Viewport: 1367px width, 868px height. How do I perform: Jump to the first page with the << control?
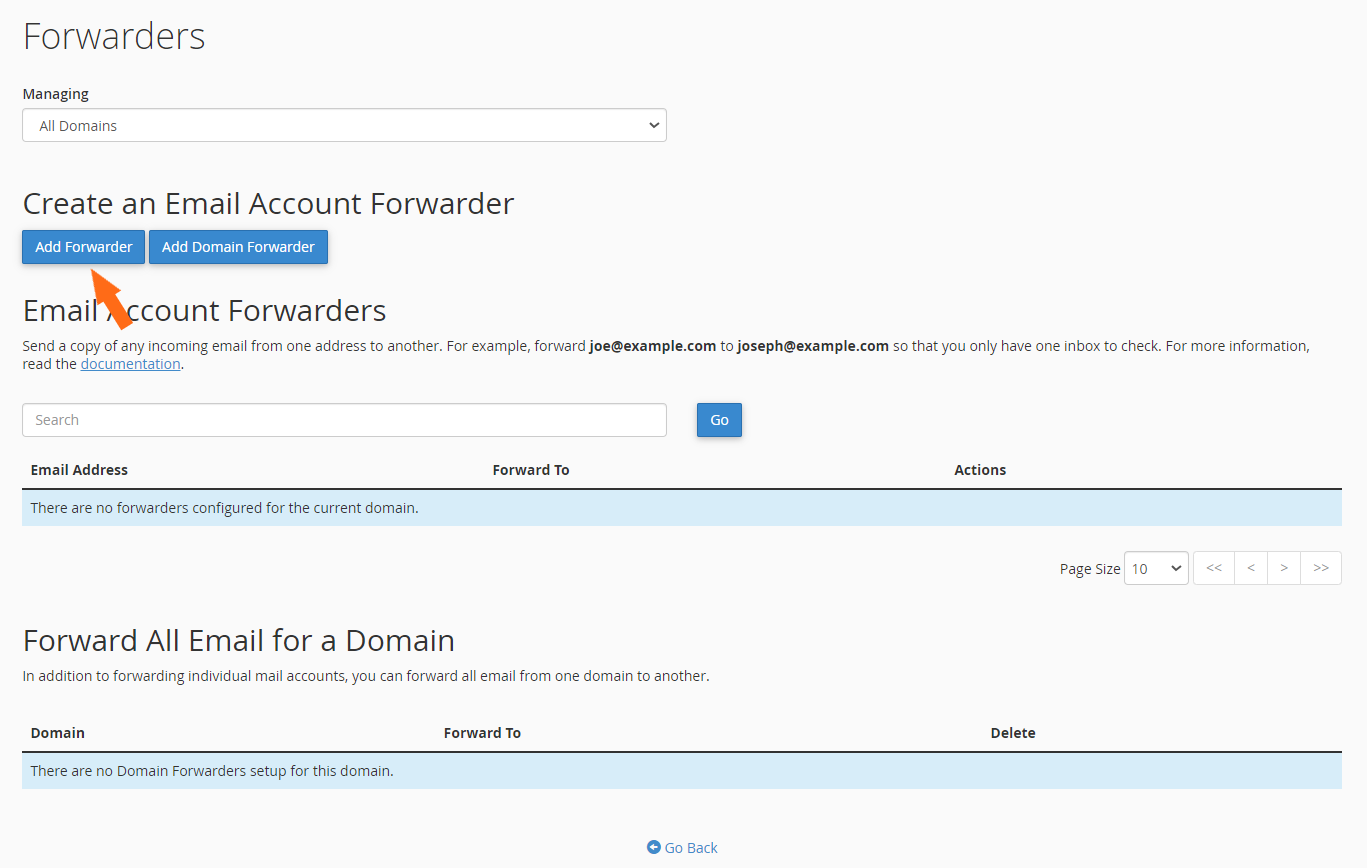tap(1213, 567)
